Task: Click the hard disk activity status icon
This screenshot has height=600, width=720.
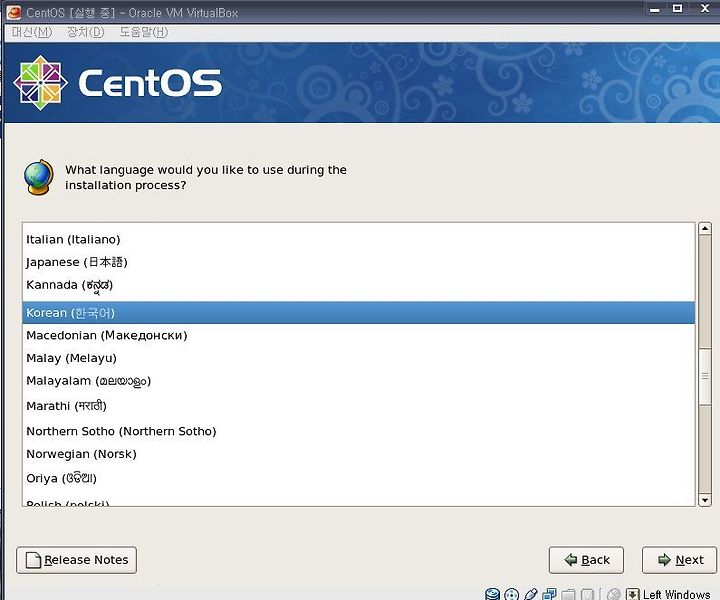Action: pos(492,594)
